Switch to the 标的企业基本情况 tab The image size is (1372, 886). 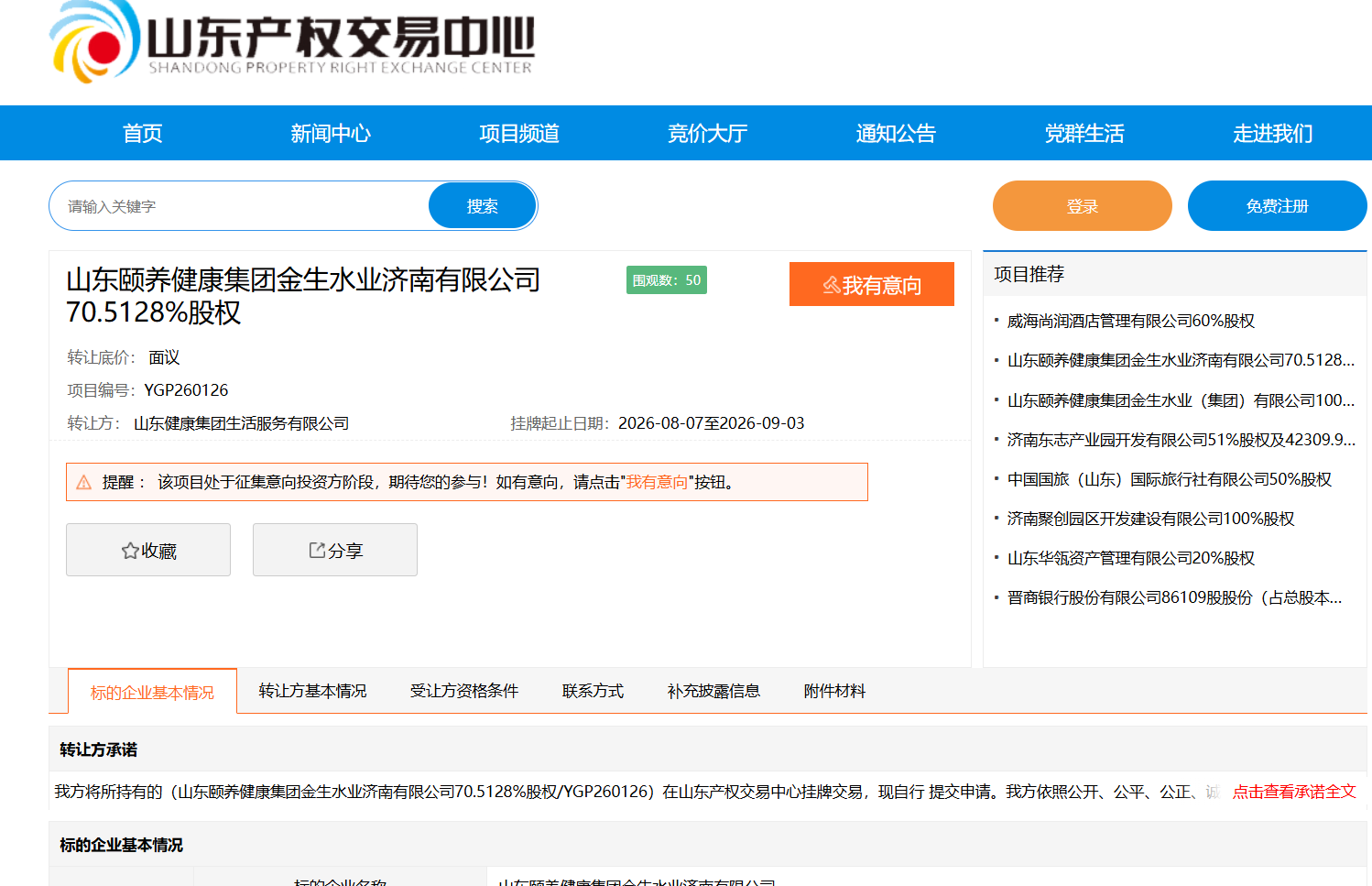tap(152, 692)
